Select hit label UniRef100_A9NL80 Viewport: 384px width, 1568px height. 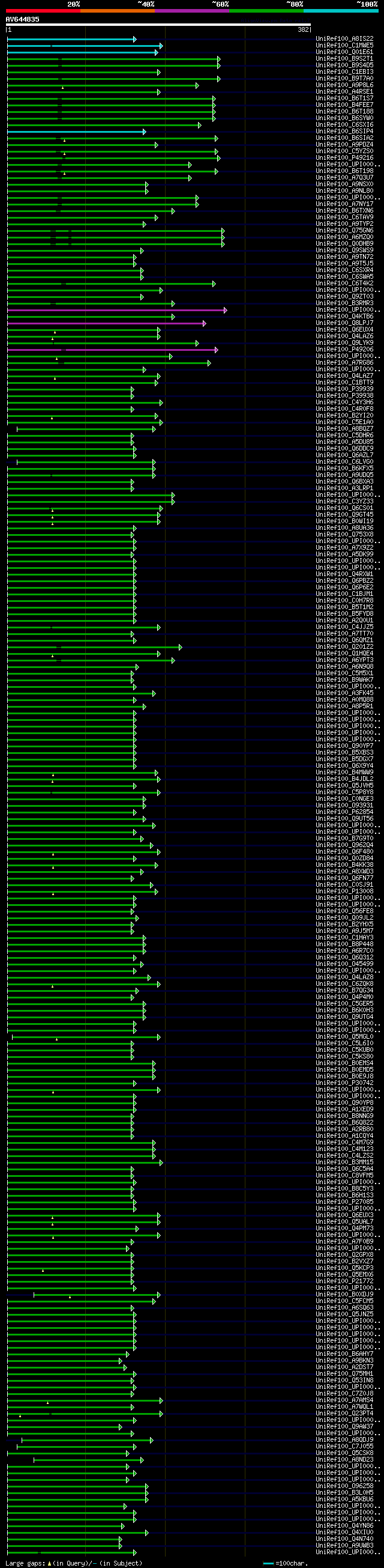(344, 191)
